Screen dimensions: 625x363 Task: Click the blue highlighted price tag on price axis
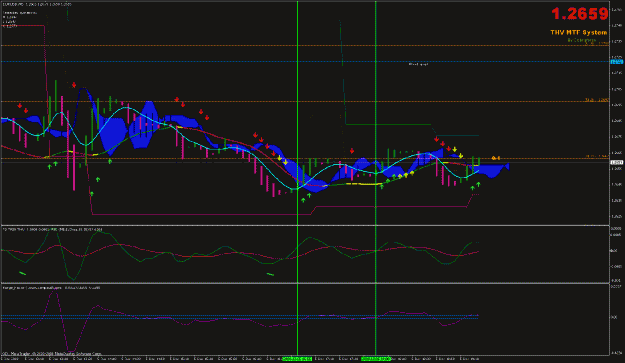[617, 62]
